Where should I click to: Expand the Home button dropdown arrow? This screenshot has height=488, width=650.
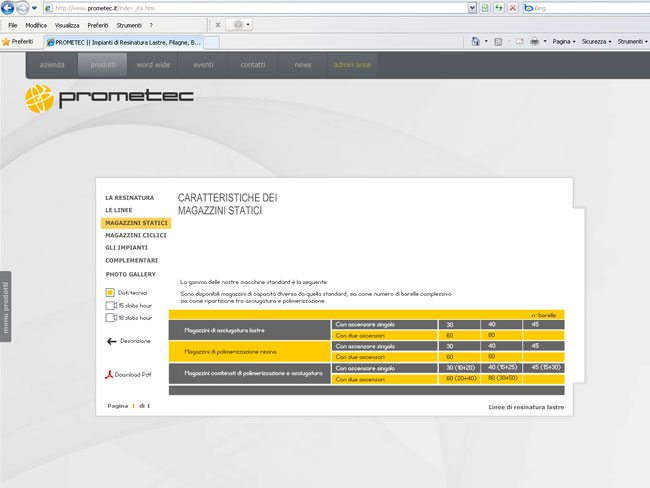coord(486,41)
